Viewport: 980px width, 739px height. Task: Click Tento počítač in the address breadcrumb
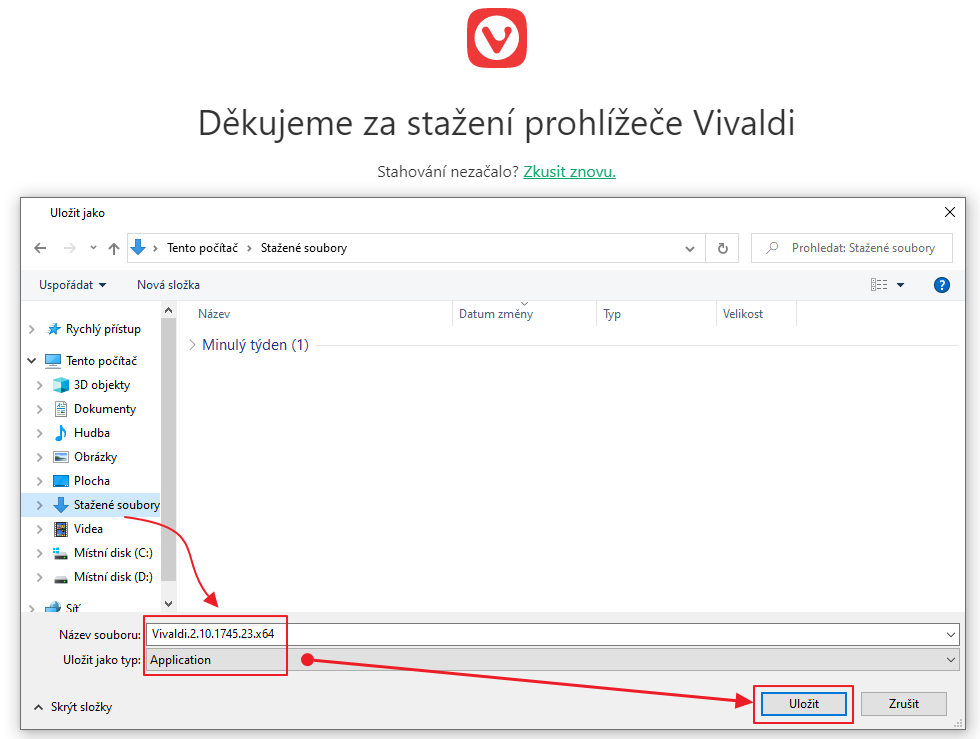202,248
